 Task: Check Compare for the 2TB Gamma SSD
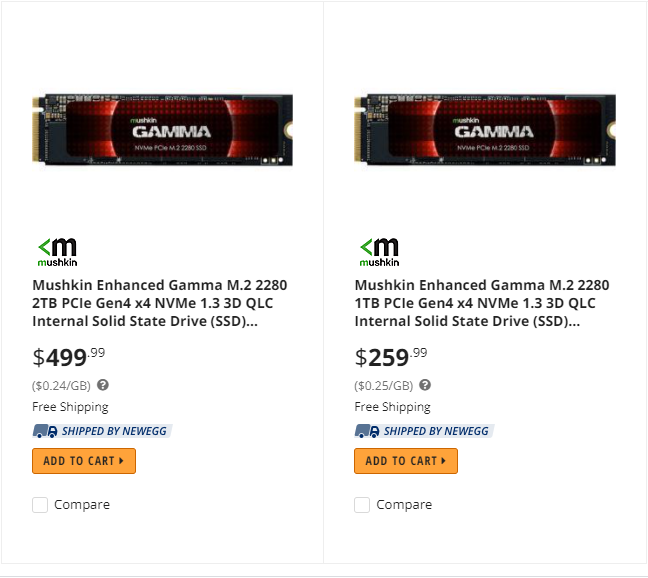click(x=40, y=505)
